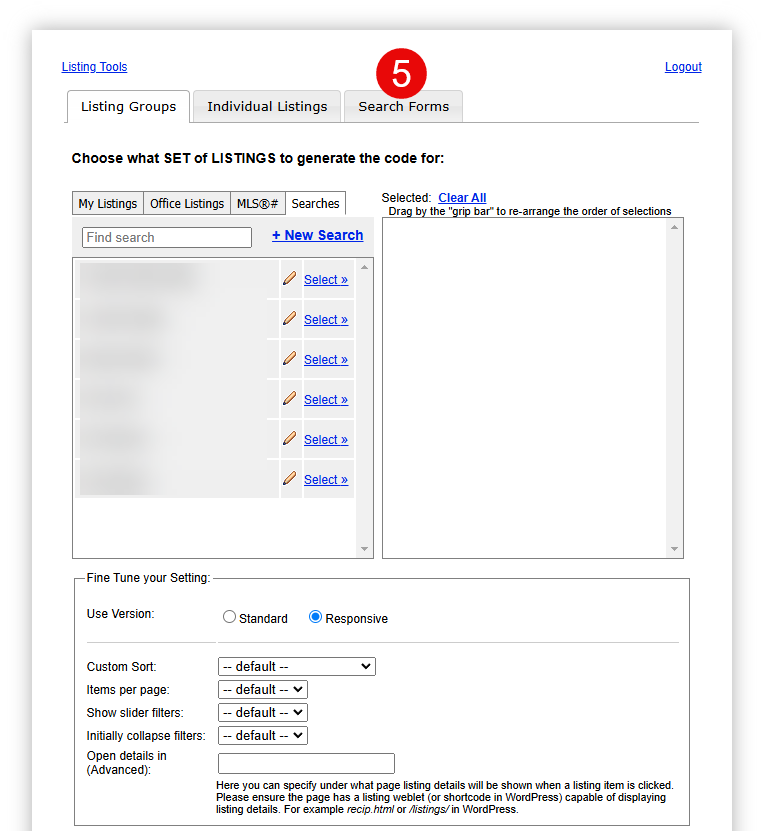Click the + New Search link
769x831 pixels.
pos(317,235)
